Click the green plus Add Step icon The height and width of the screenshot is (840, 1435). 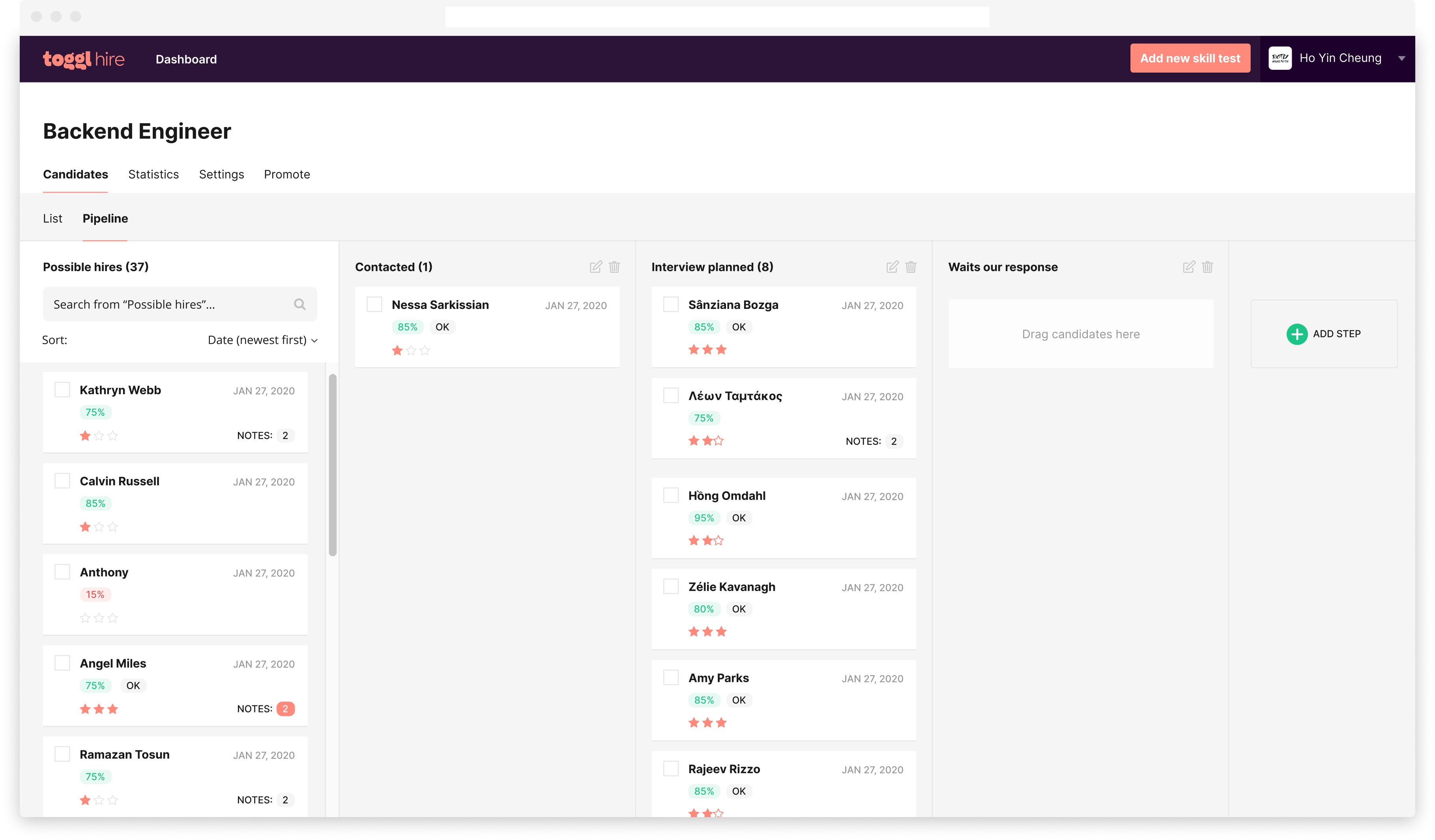(x=1297, y=334)
